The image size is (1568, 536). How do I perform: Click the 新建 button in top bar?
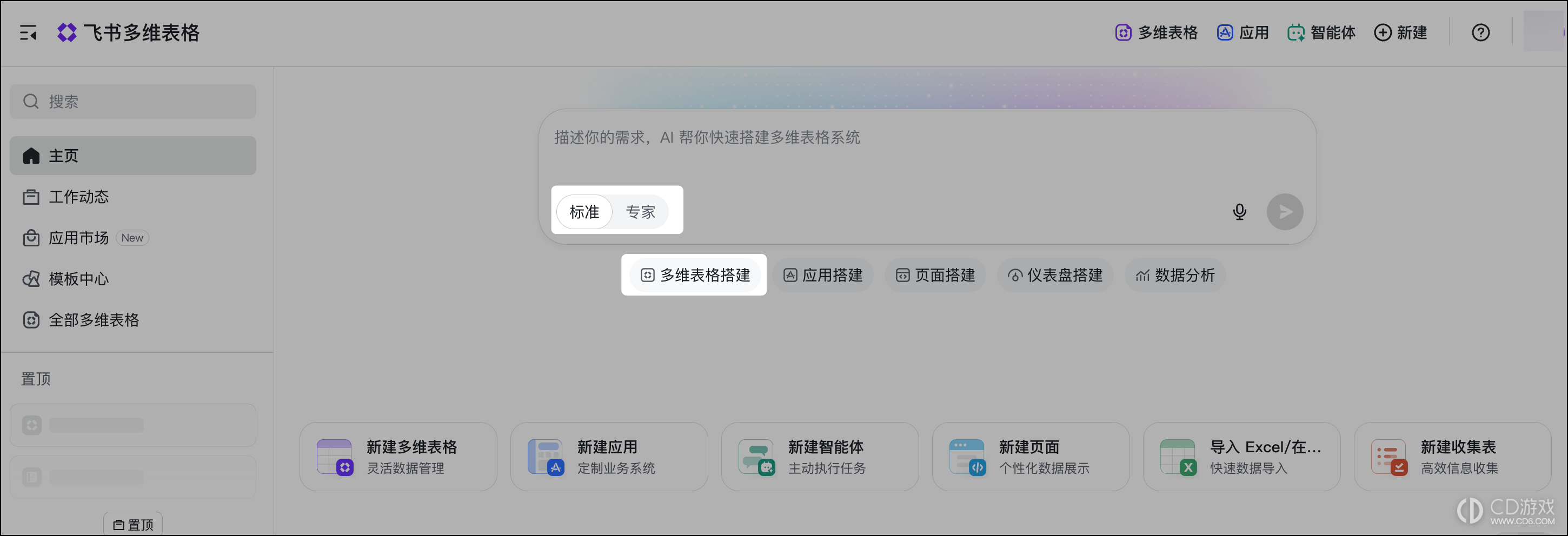pos(1400,33)
